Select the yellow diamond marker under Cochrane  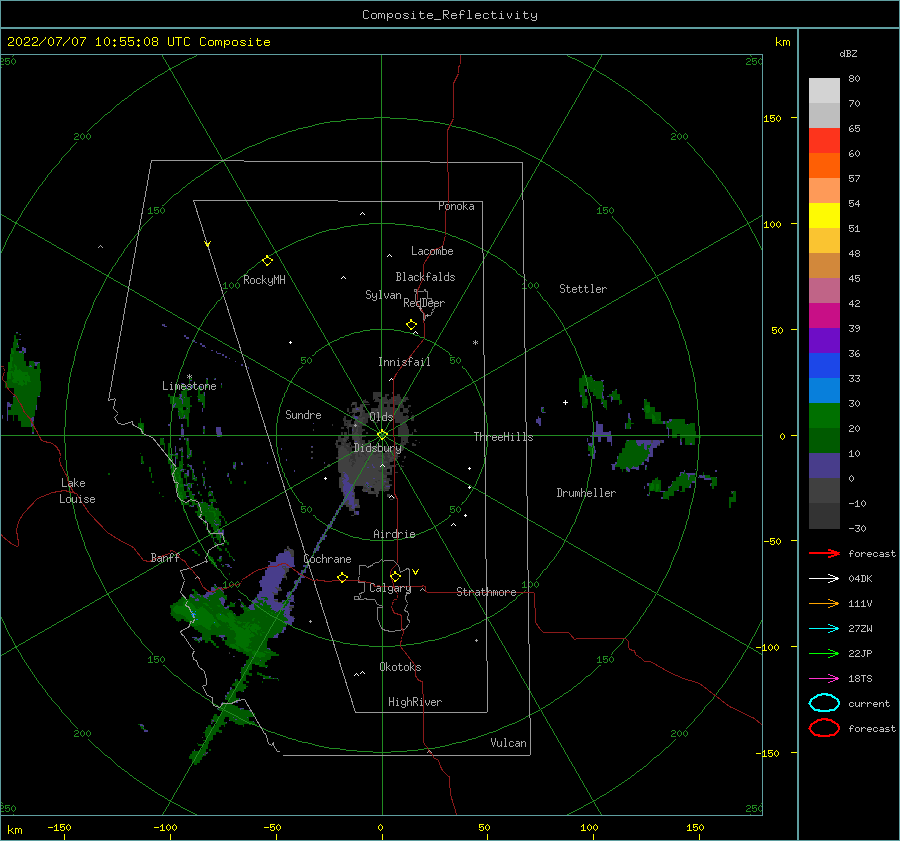click(342, 577)
